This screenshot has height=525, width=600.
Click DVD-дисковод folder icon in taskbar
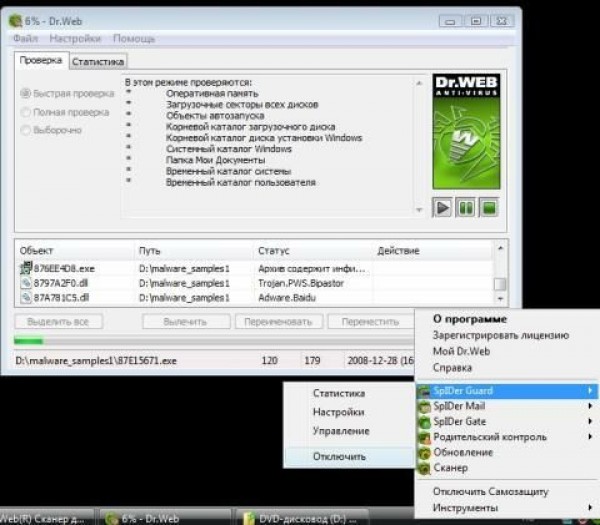(249, 518)
